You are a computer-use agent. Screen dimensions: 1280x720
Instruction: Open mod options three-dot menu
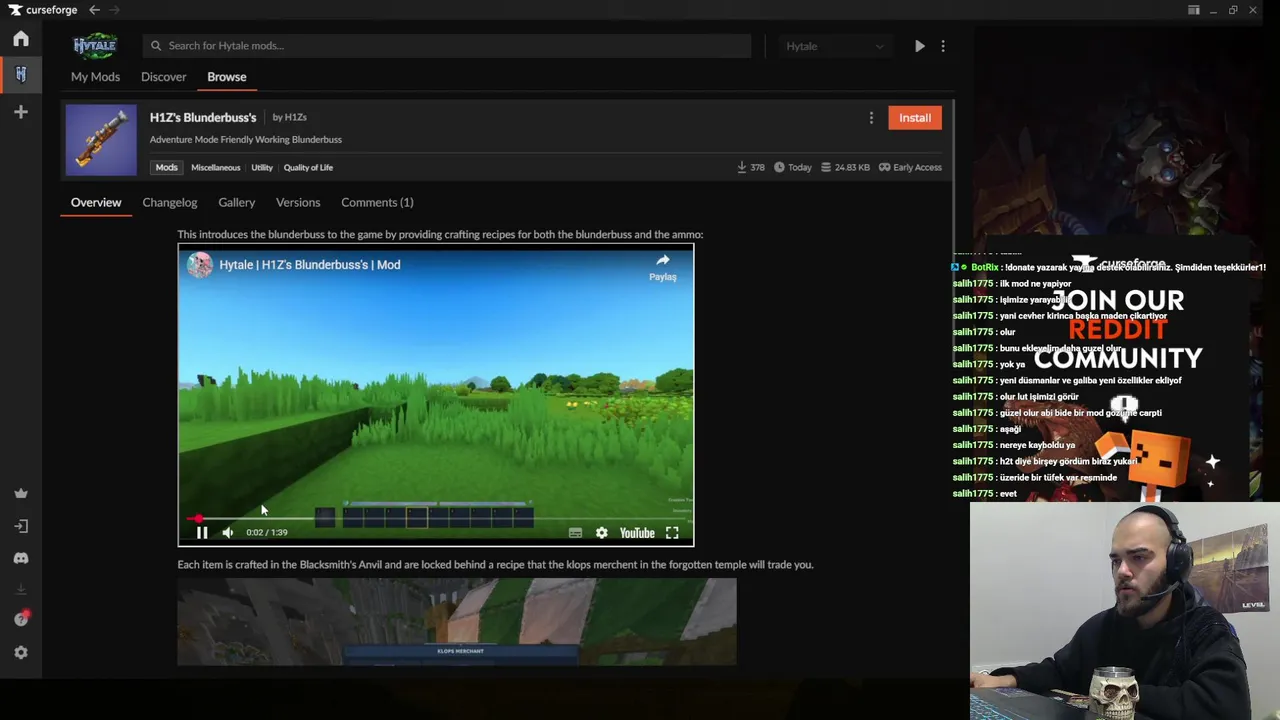click(871, 118)
